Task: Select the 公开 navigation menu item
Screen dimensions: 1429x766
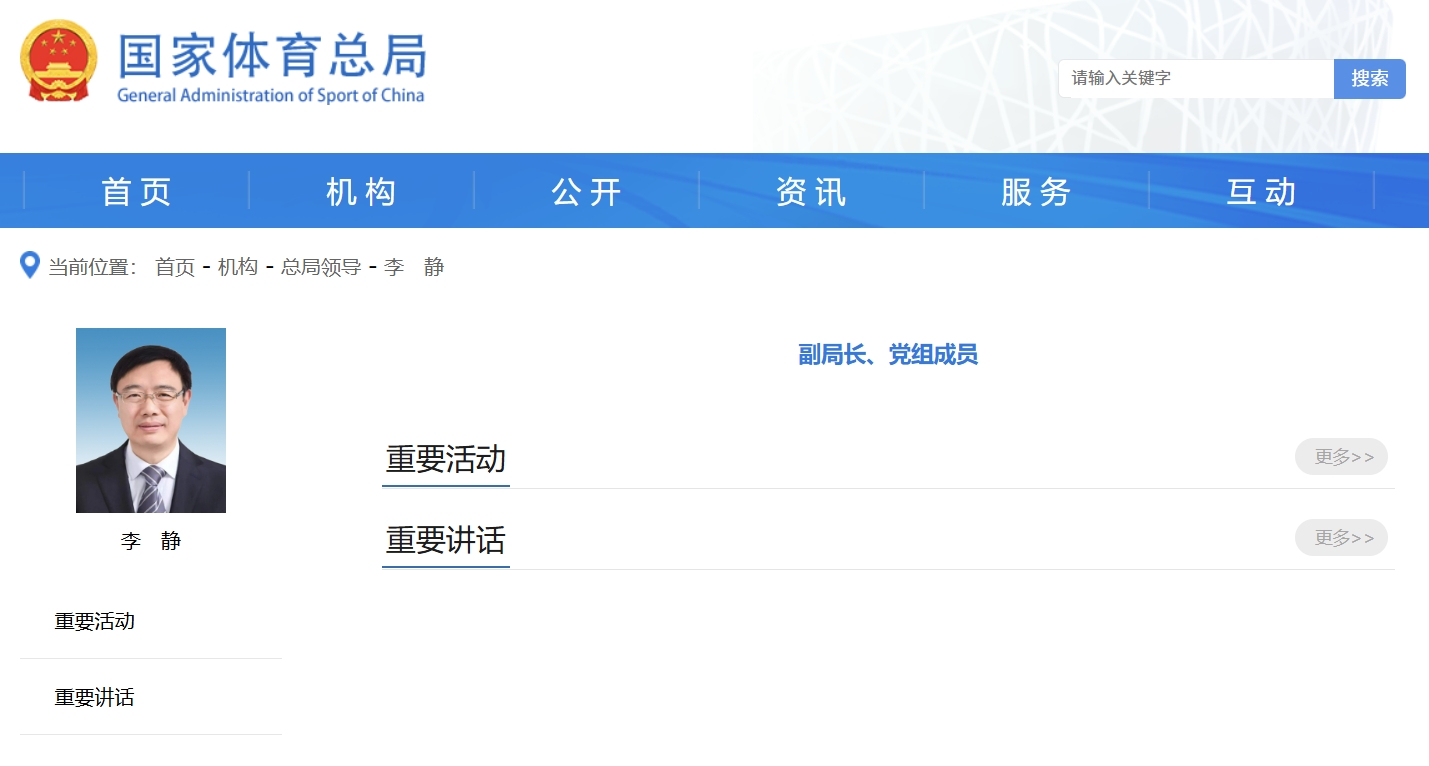Action: pyautogui.click(x=587, y=191)
